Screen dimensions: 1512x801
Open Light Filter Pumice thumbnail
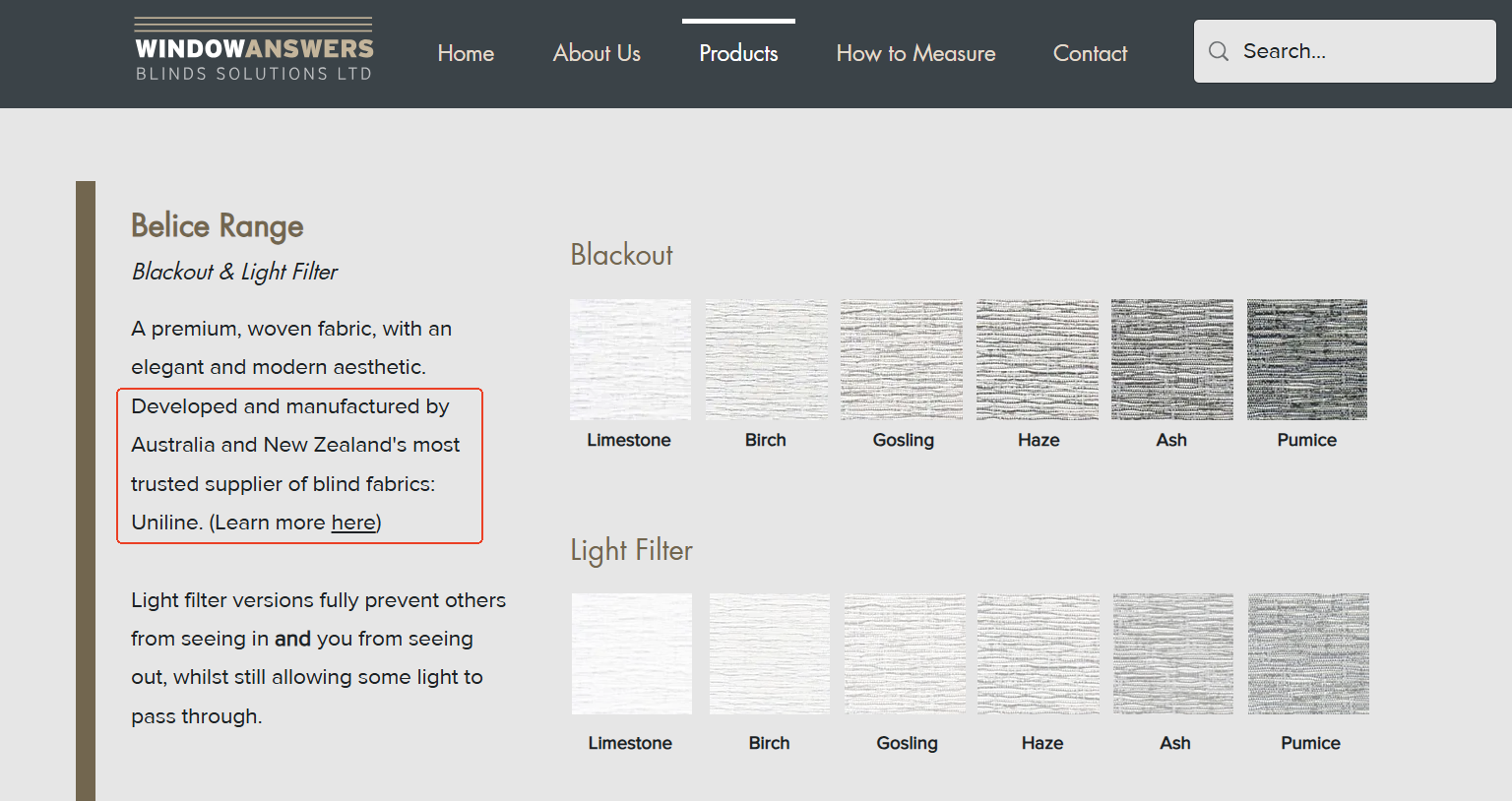(1309, 653)
